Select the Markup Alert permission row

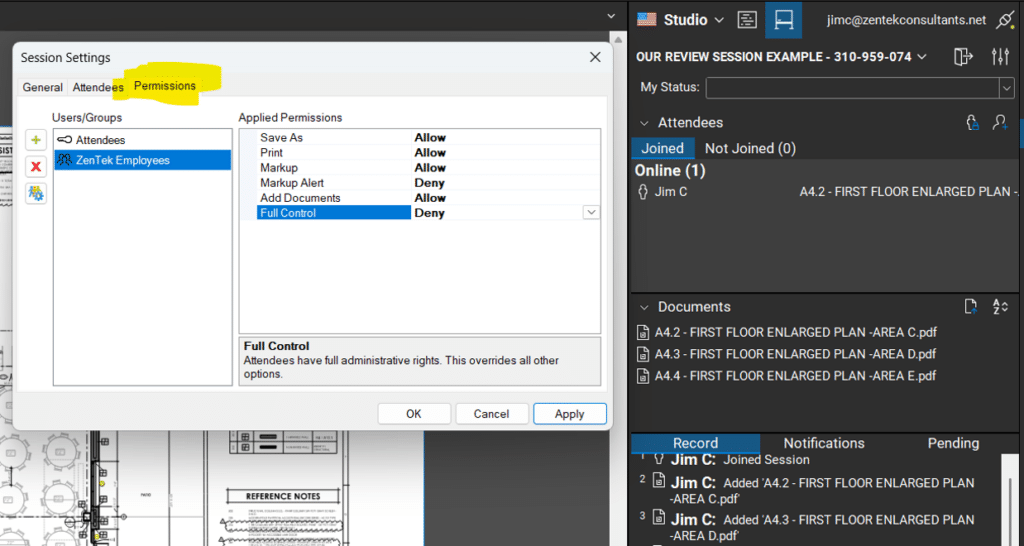pos(419,183)
